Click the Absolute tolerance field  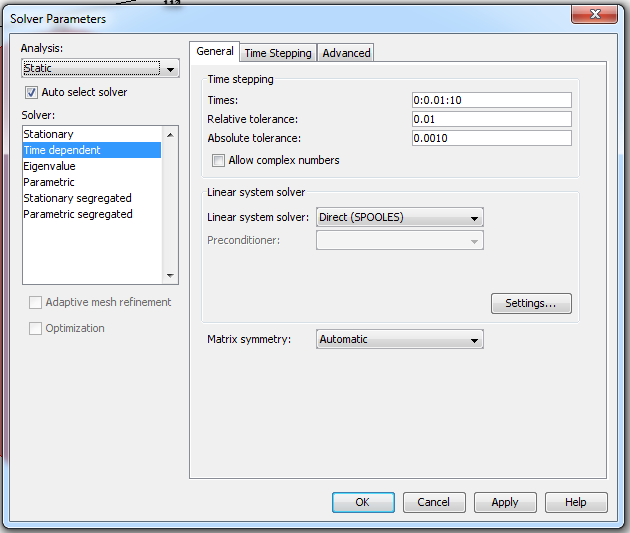coord(492,138)
